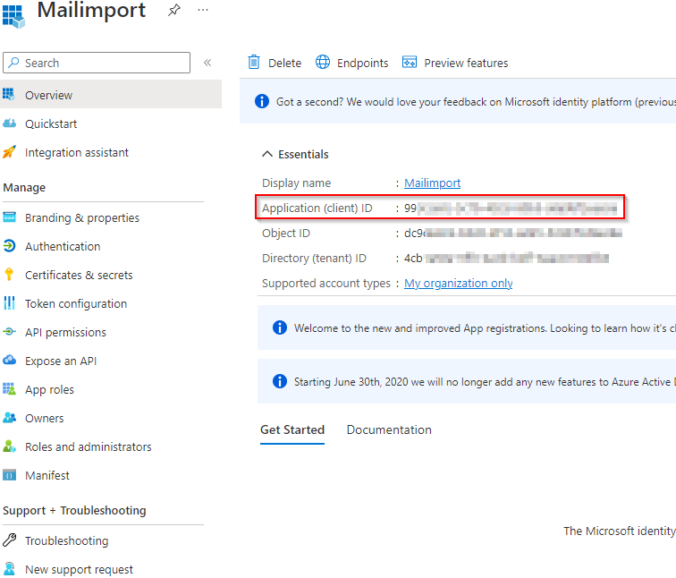Image resolution: width=676 pixels, height=578 pixels.
Task: Click the Overview grid icon
Action: (x=9, y=94)
